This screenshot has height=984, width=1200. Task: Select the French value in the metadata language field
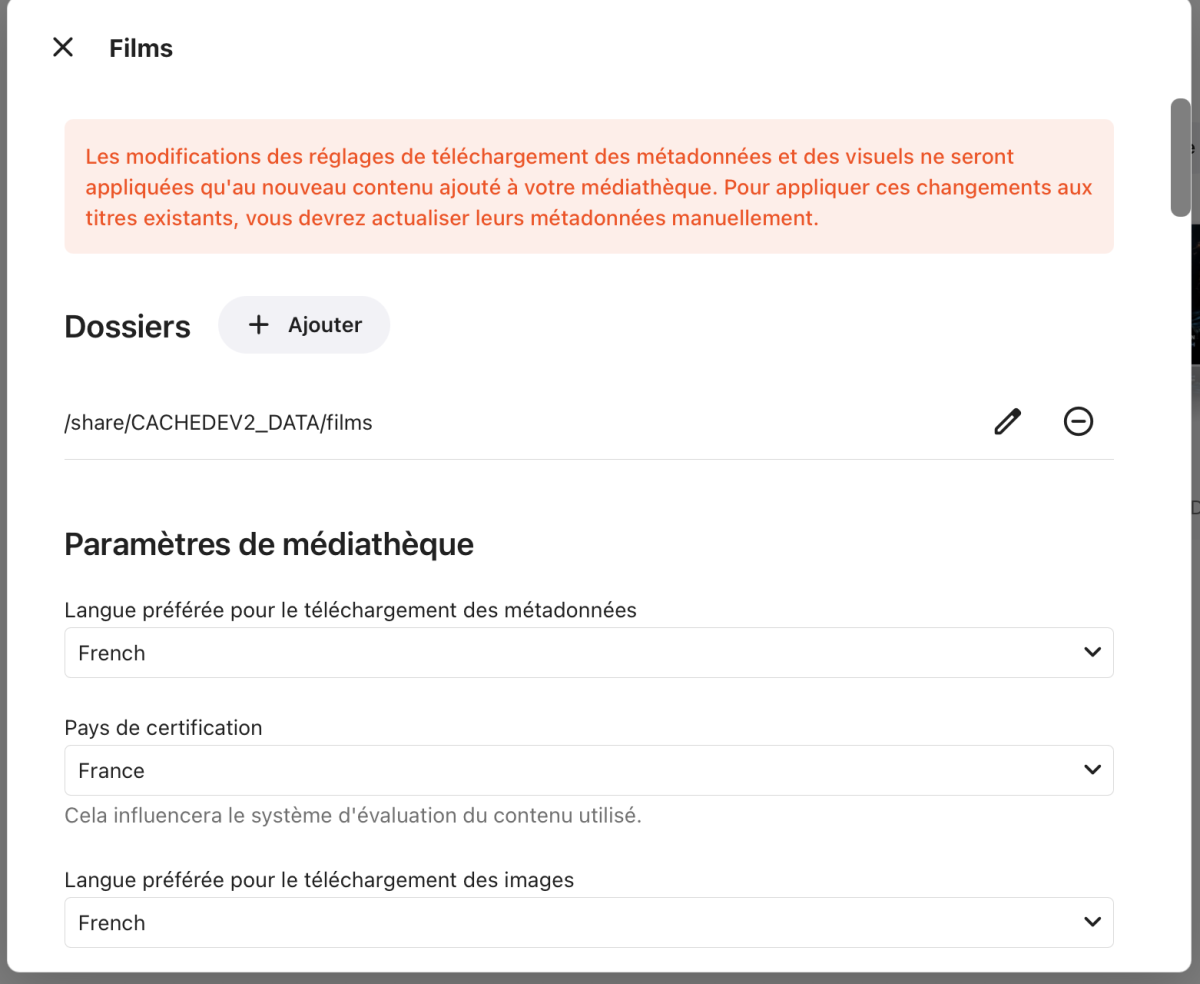[111, 652]
